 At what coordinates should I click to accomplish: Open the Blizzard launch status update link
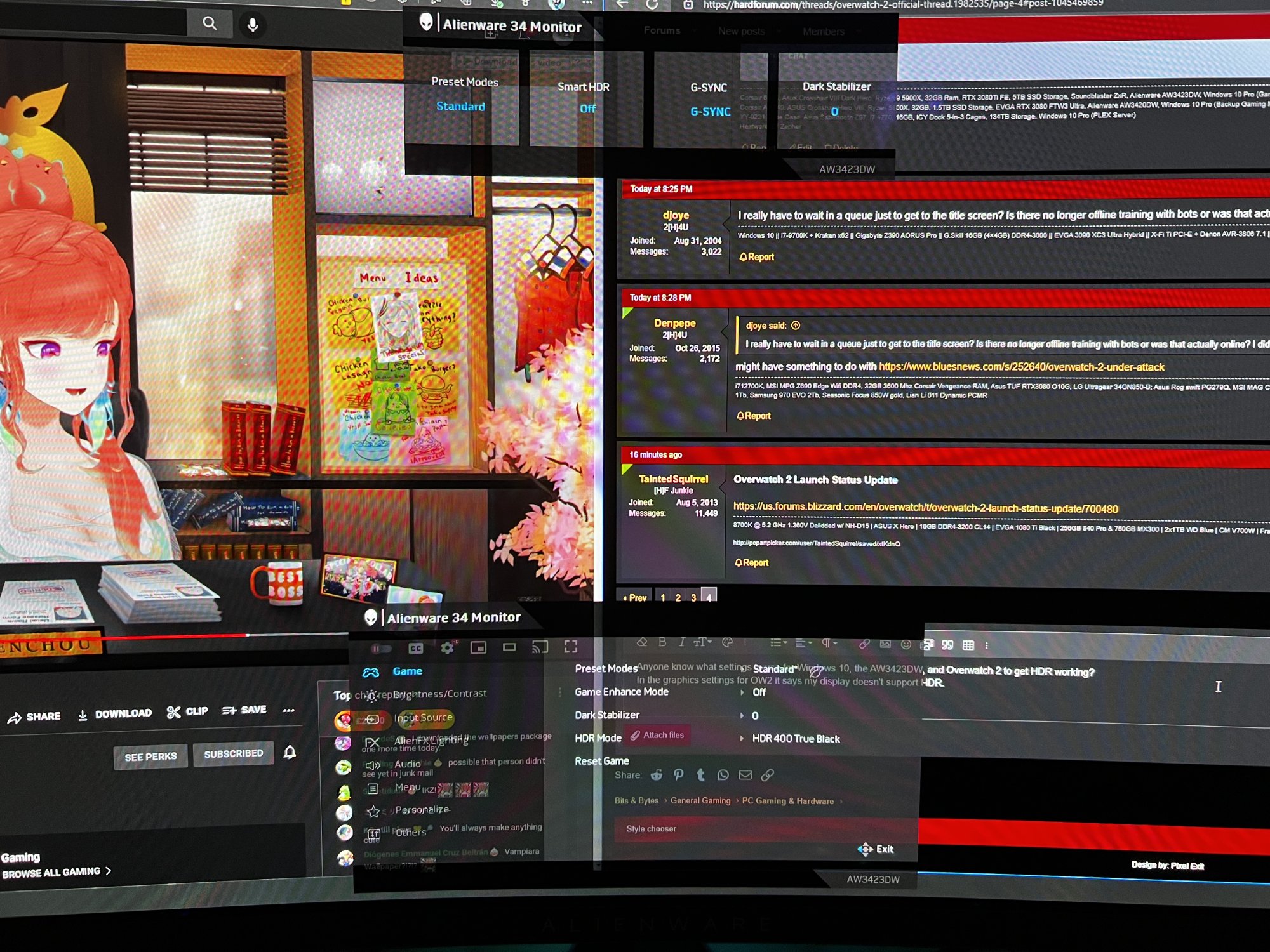click(925, 508)
